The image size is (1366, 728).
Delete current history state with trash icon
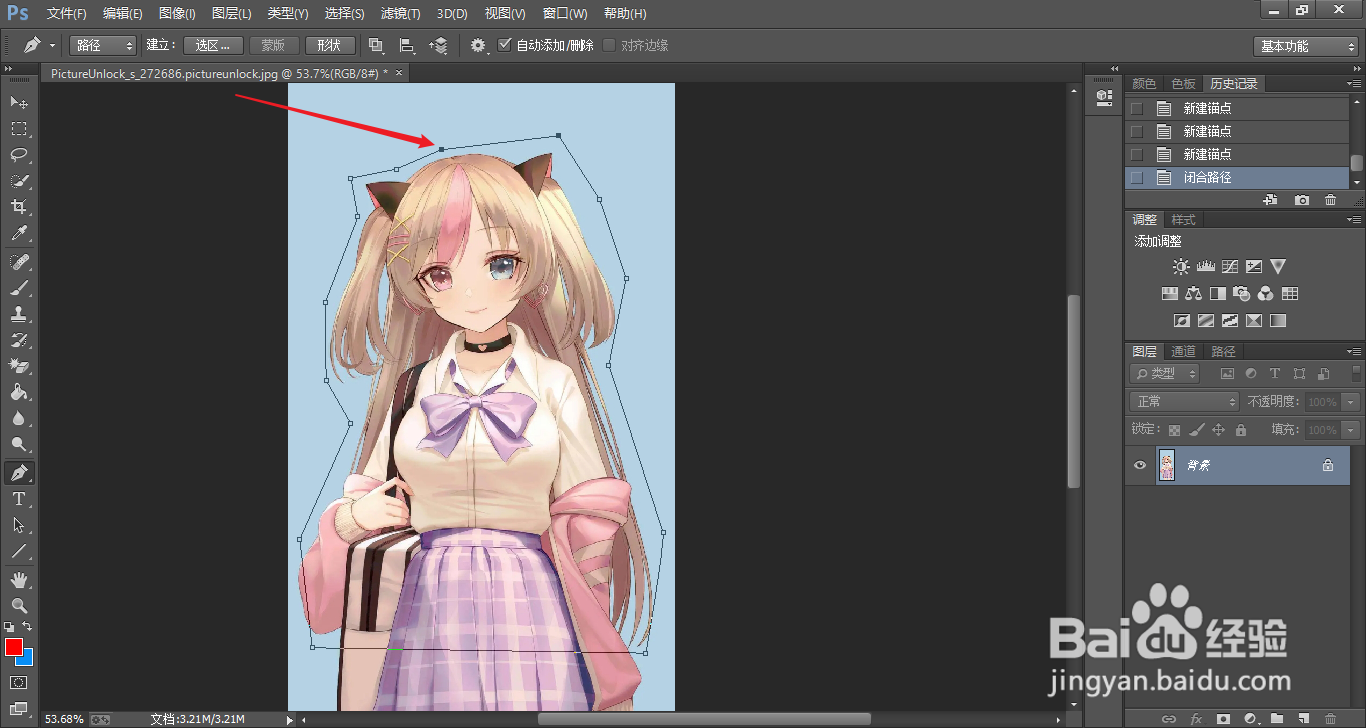1330,200
